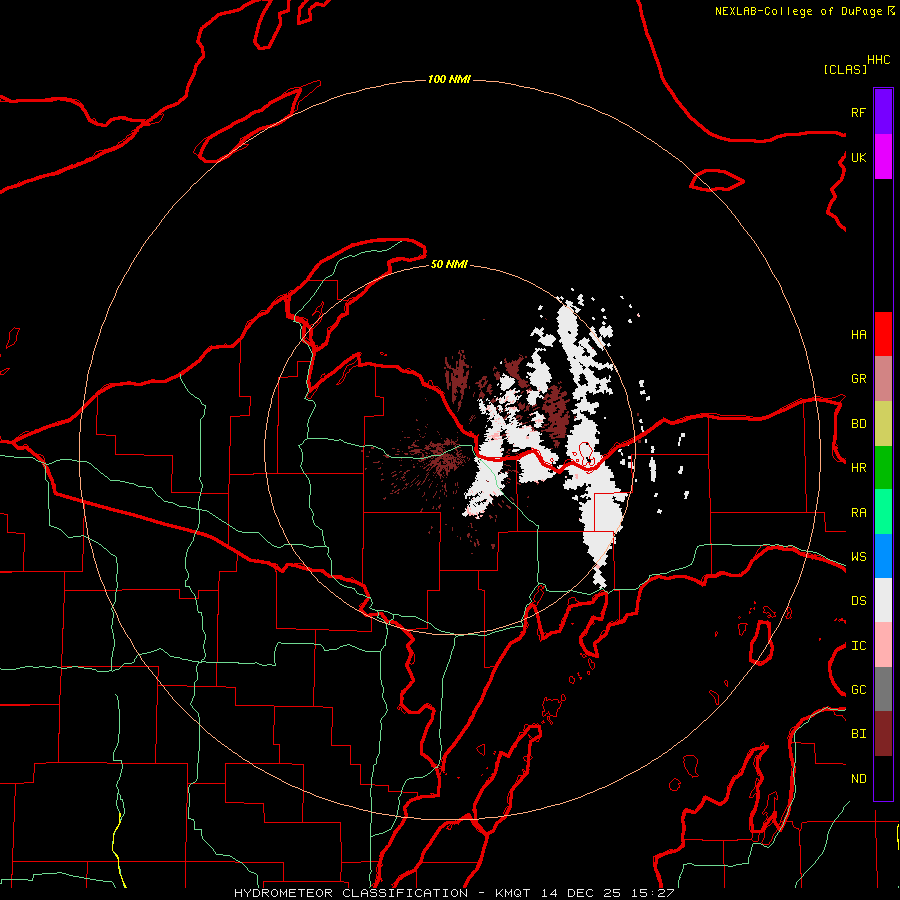Click the "WS" legend label

tap(858, 557)
